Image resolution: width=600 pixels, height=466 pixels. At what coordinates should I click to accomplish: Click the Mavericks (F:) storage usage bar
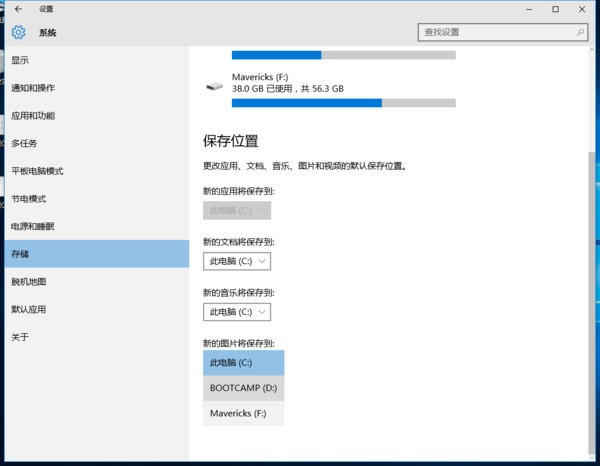pos(343,102)
